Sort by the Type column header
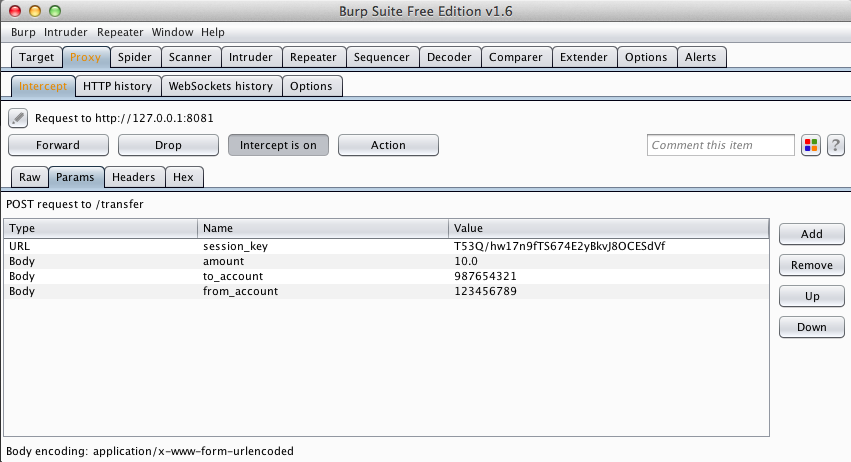 [100, 228]
